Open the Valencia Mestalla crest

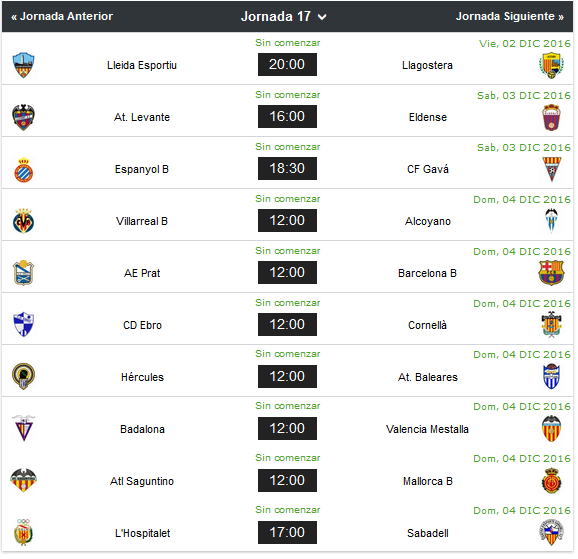(x=551, y=428)
